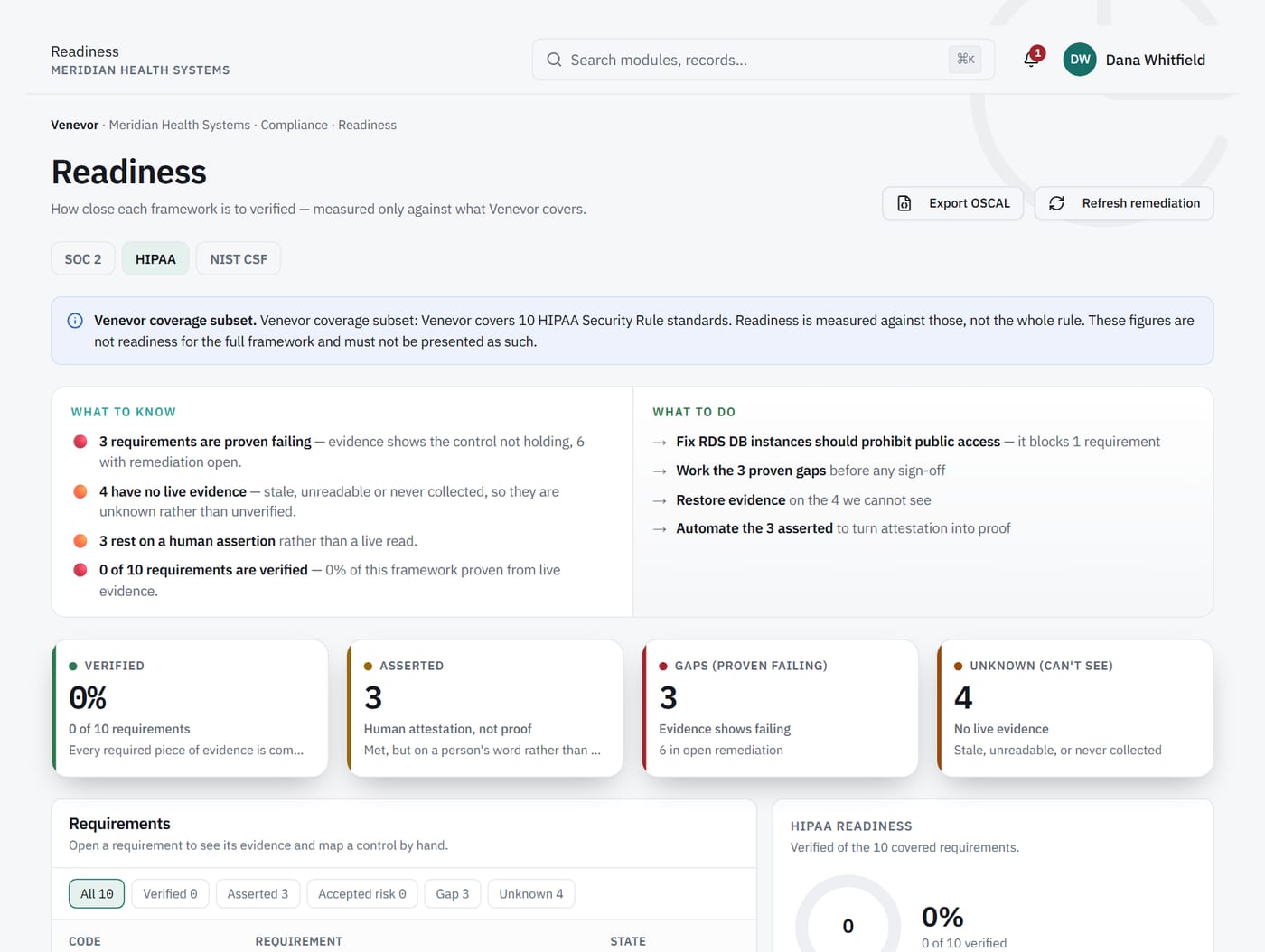This screenshot has width=1265, height=952.
Task: Open the Verified 0% summary card
Action: pos(190,708)
